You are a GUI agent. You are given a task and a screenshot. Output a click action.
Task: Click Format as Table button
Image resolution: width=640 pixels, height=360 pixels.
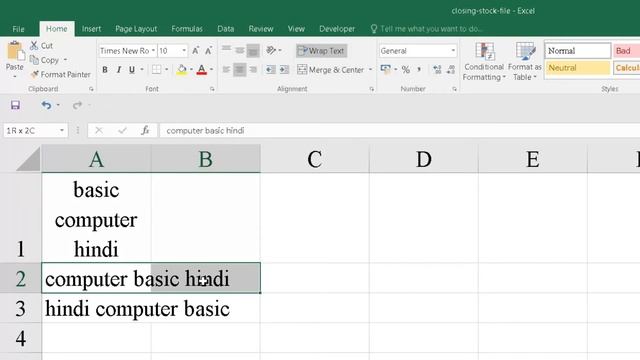tap(524, 61)
